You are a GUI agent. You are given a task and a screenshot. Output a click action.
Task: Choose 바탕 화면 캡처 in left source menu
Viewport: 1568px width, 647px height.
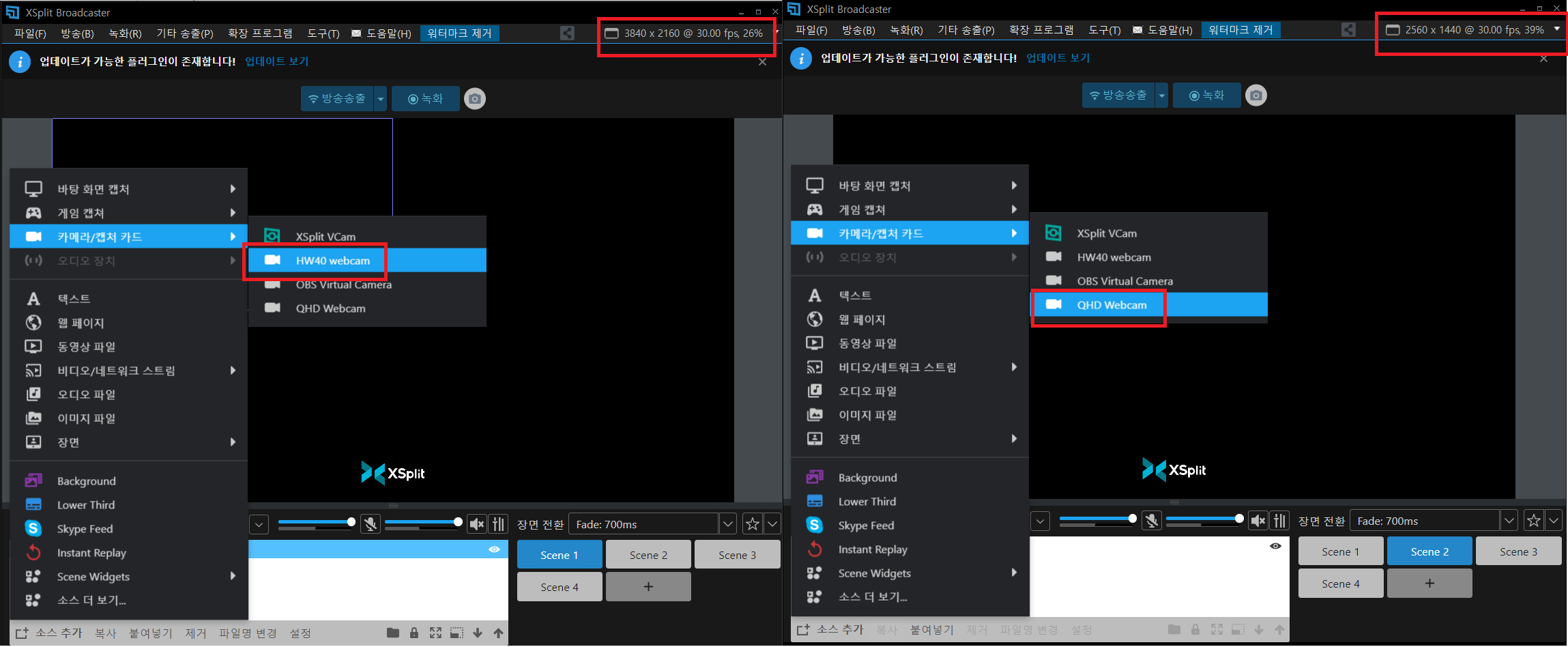[129, 188]
